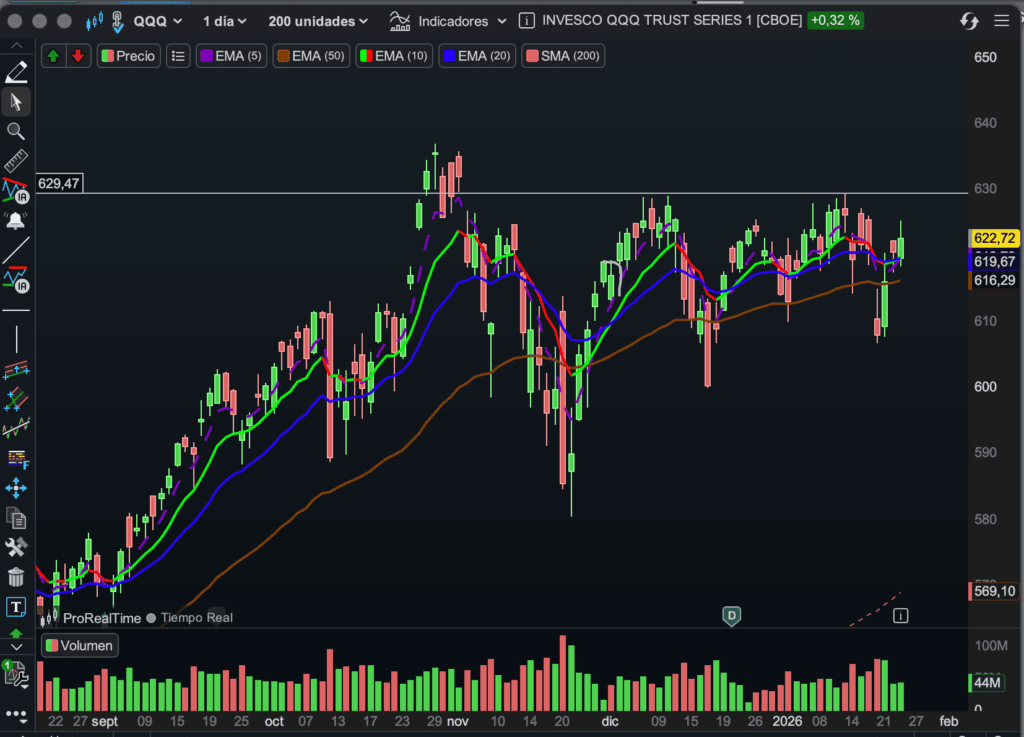The height and width of the screenshot is (737, 1024).
Task: Select the pencil drawing tool
Action: [16, 72]
